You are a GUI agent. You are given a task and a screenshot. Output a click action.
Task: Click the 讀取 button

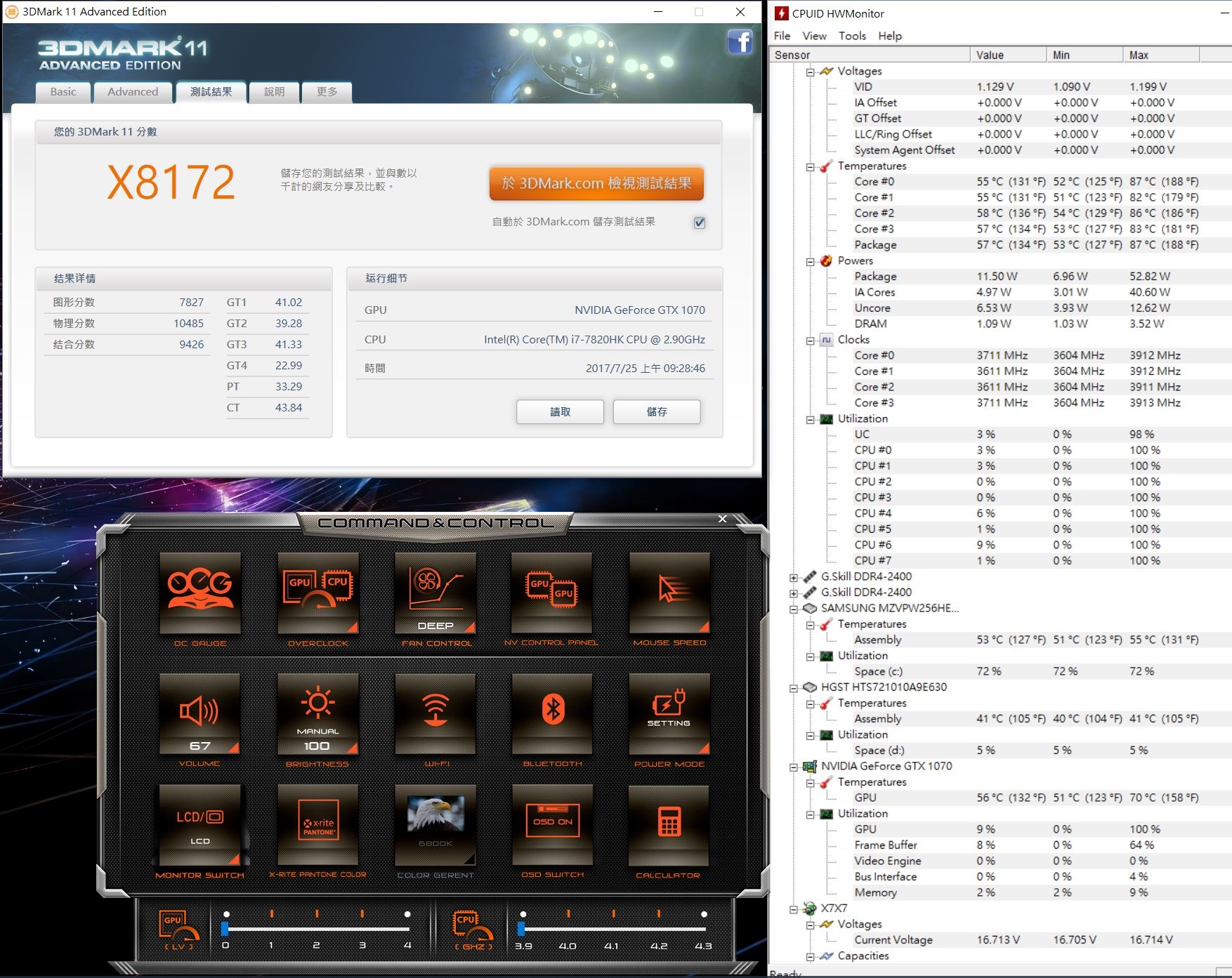click(x=560, y=411)
